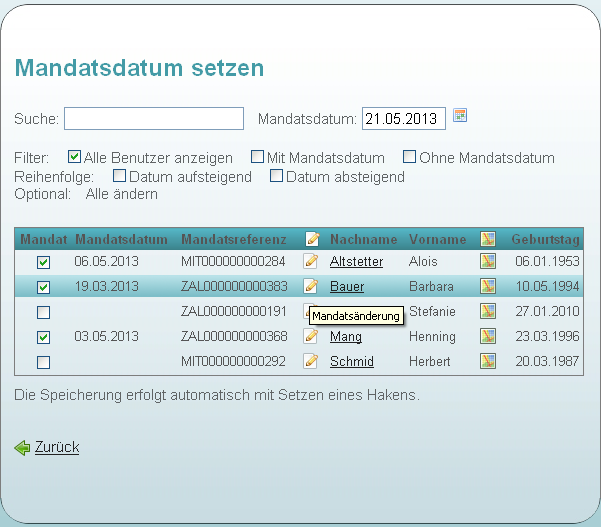The height and width of the screenshot is (527, 601).
Task: Enable the 'Mit Mandatsdatum' filter
Action: pos(258,157)
